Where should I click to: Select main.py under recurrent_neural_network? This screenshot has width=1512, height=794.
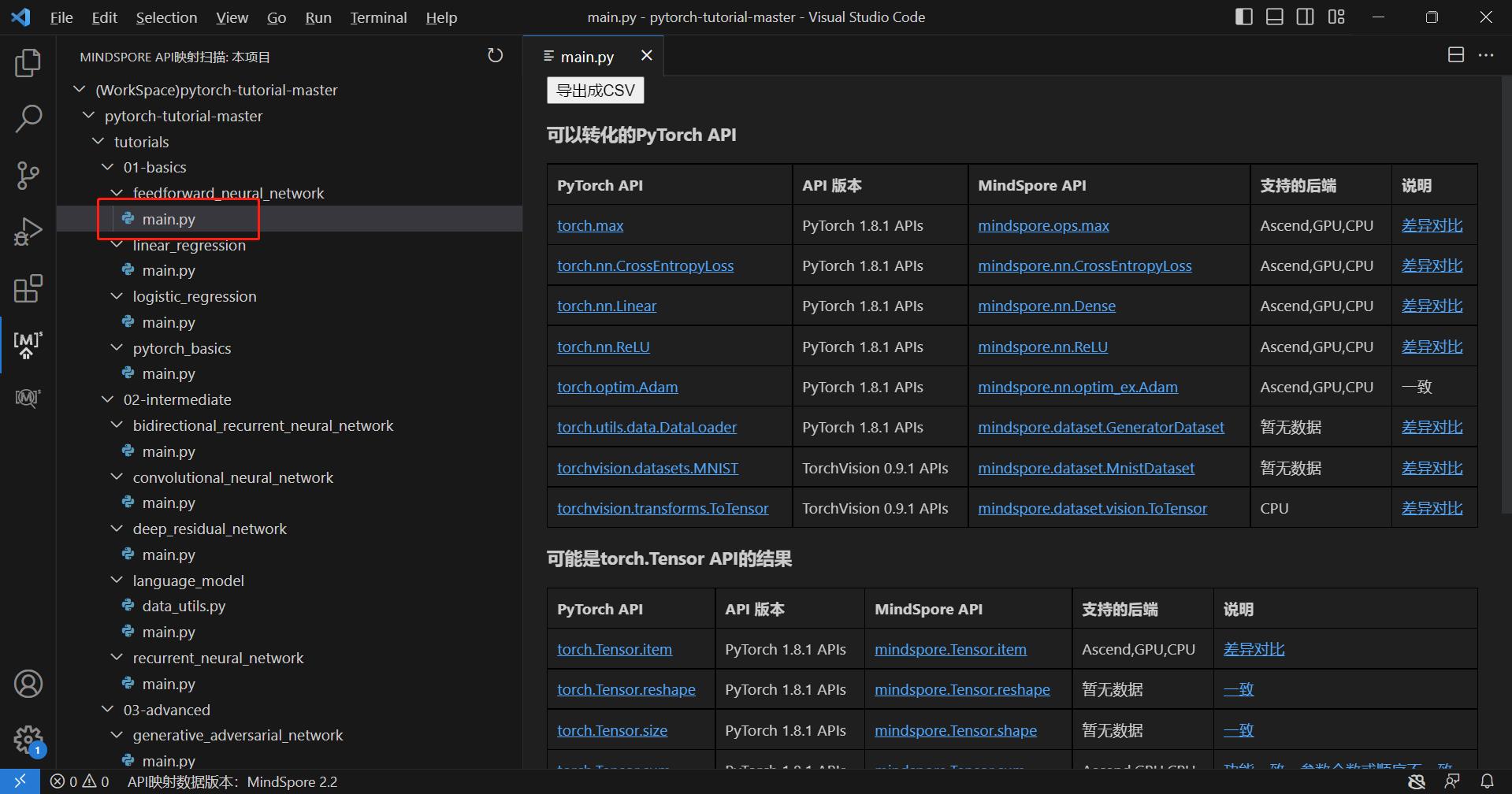pyautogui.click(x=169, y=684)
